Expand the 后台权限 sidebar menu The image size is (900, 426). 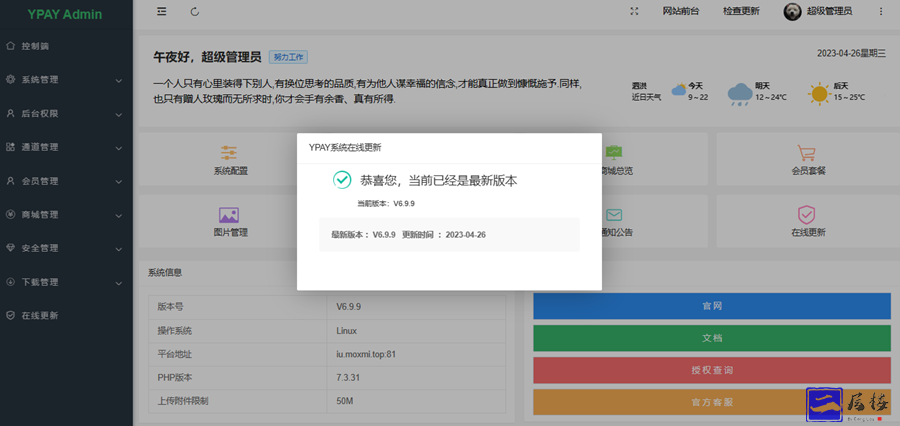pos(66,114)
